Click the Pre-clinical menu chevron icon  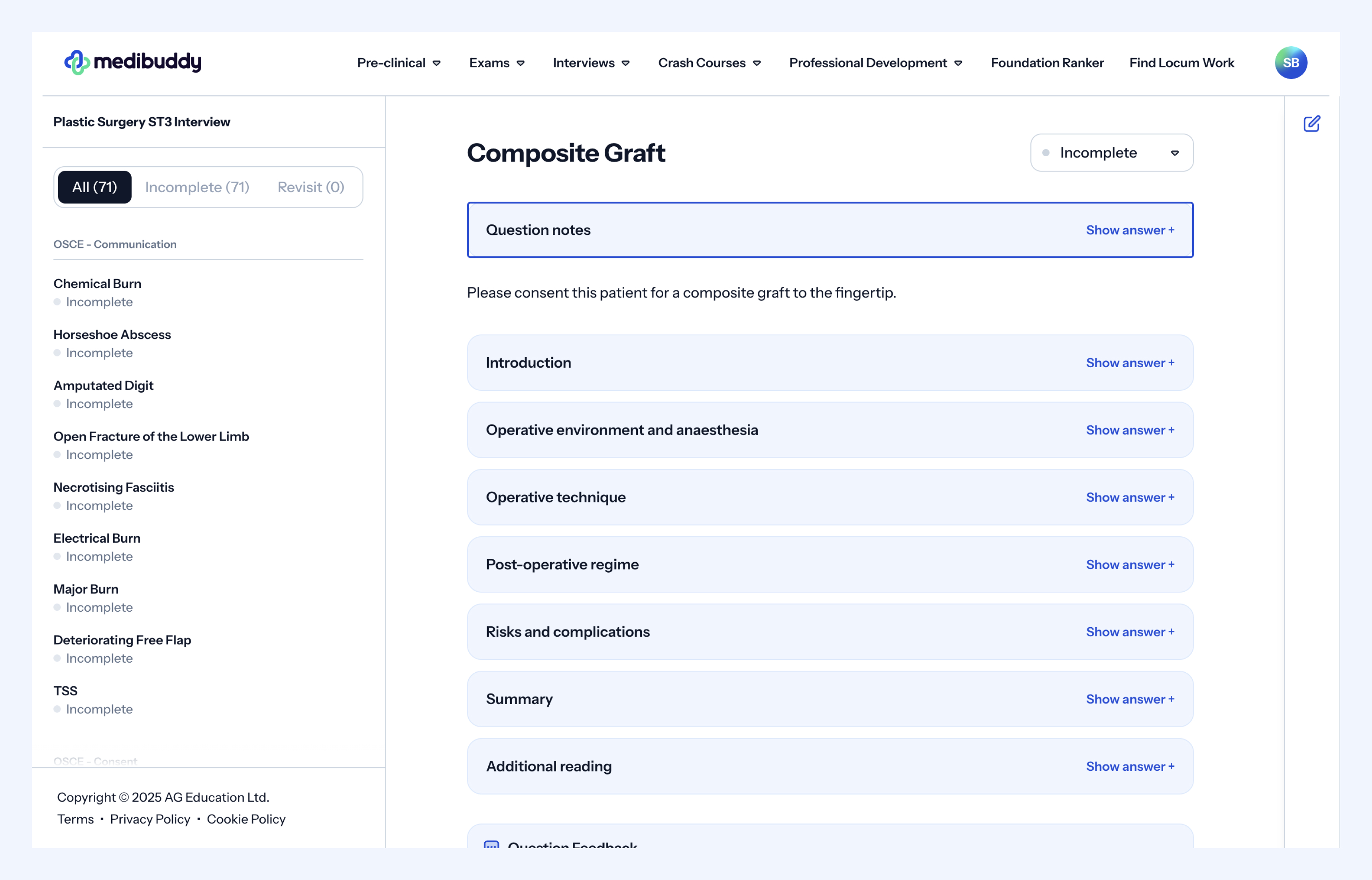click(x=436, y=63)
